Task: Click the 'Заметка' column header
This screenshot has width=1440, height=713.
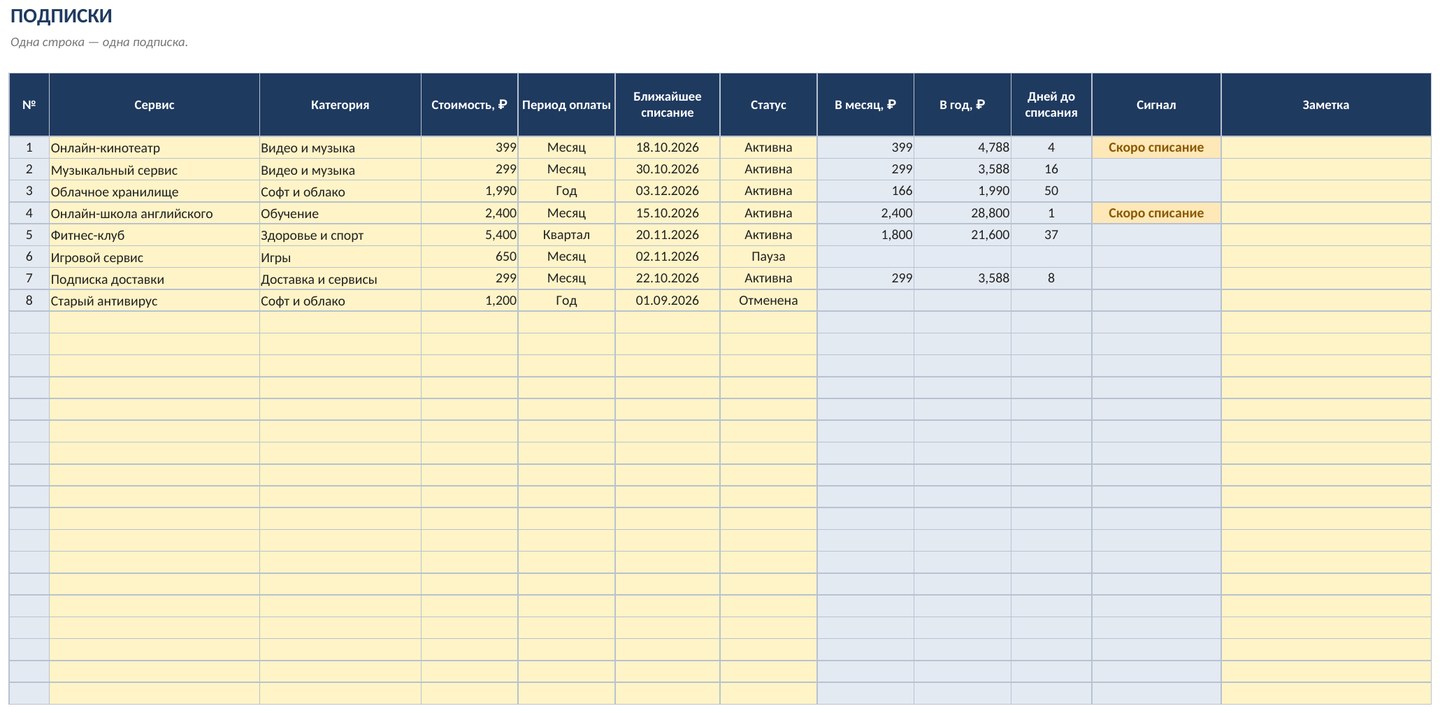Action: (x=1326, y=105)
